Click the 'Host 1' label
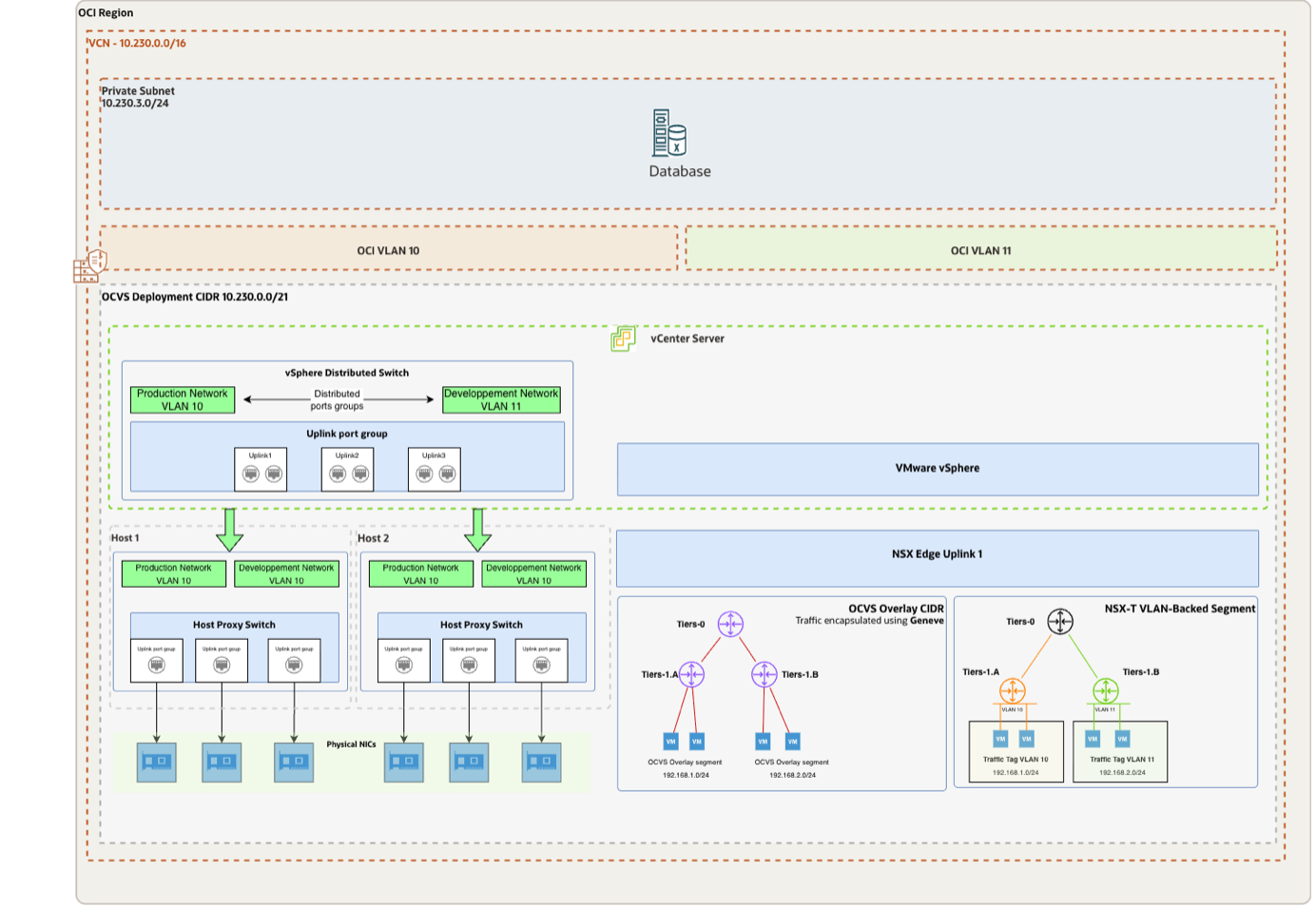This screenshot has height=909, width=1316. coord(125,538)
